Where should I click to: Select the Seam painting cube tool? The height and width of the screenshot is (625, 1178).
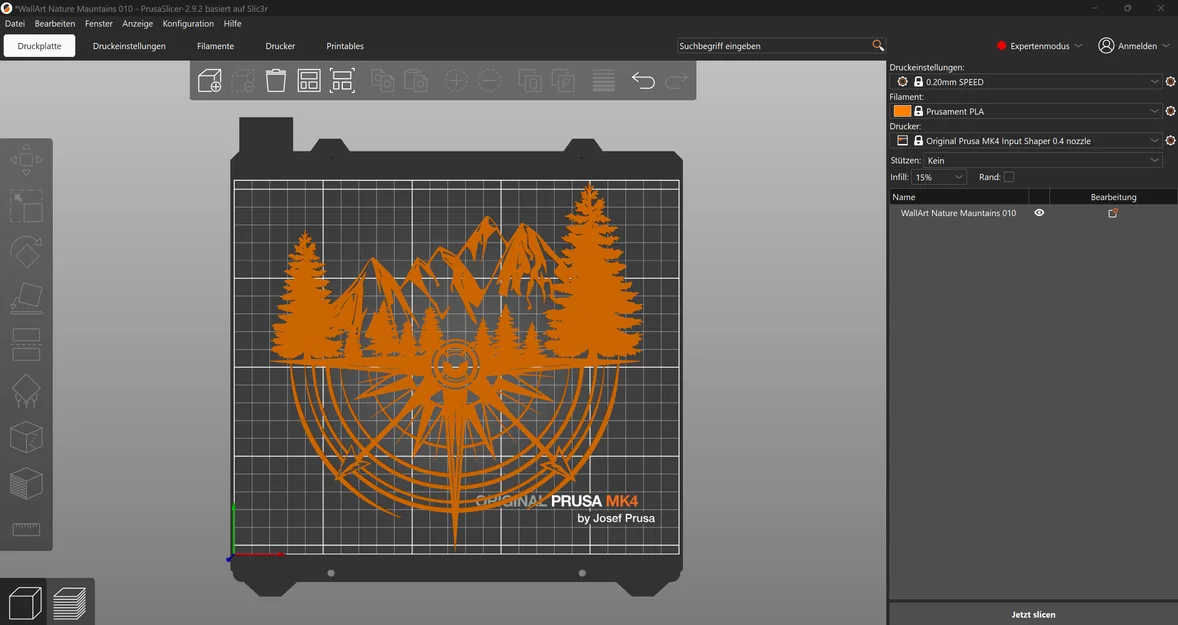26,437
